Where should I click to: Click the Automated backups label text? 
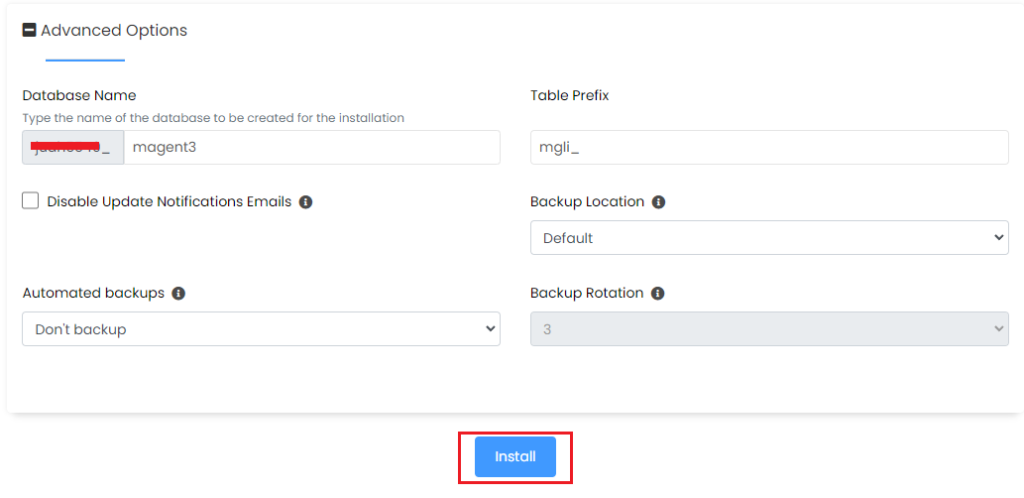[93, 294]
